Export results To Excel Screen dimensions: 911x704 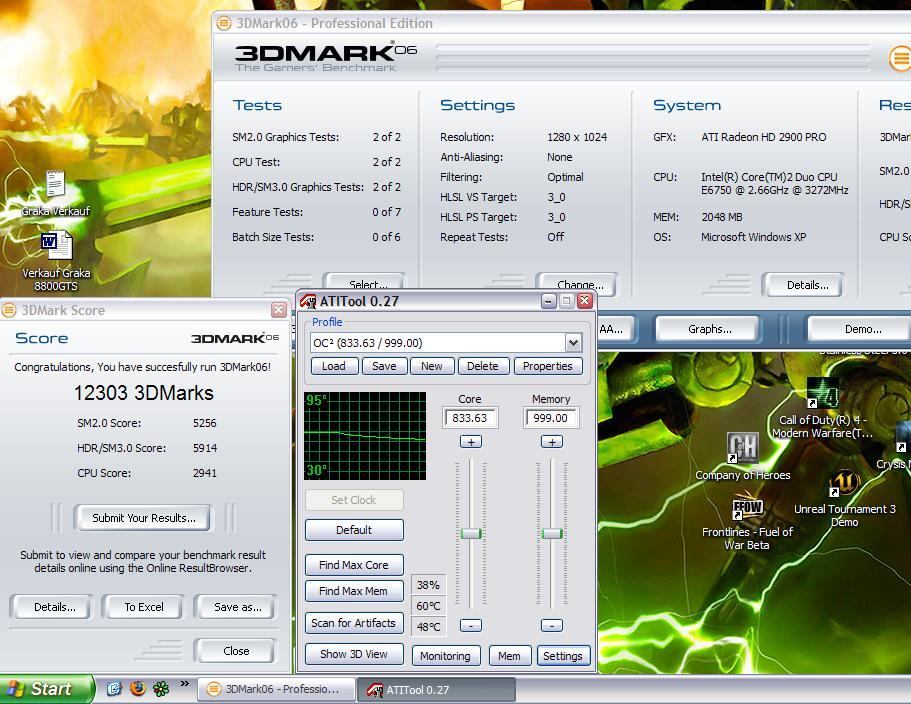[x=144, y=607]
